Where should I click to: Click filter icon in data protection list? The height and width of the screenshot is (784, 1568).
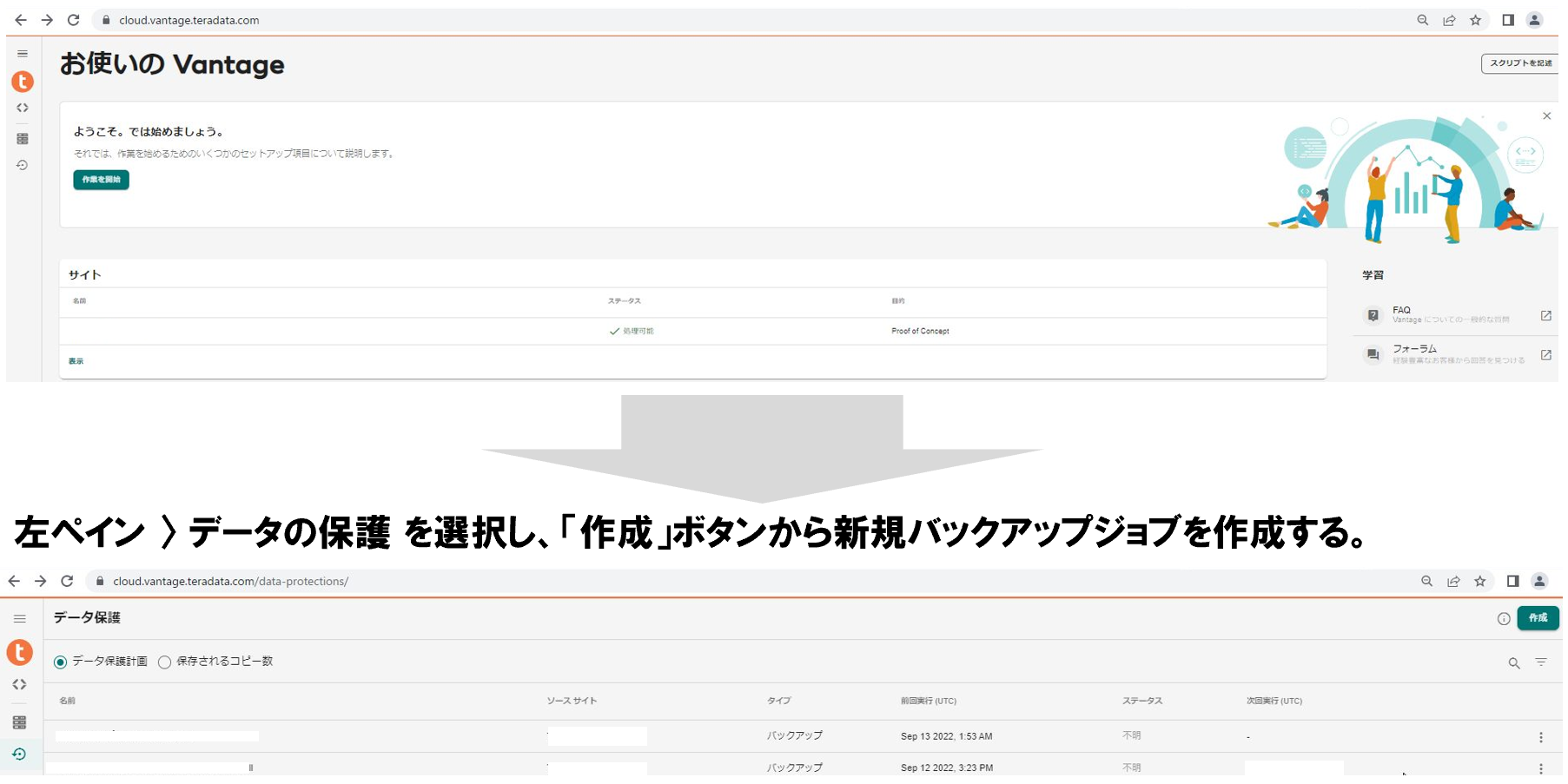click(x=1541, y=662)
